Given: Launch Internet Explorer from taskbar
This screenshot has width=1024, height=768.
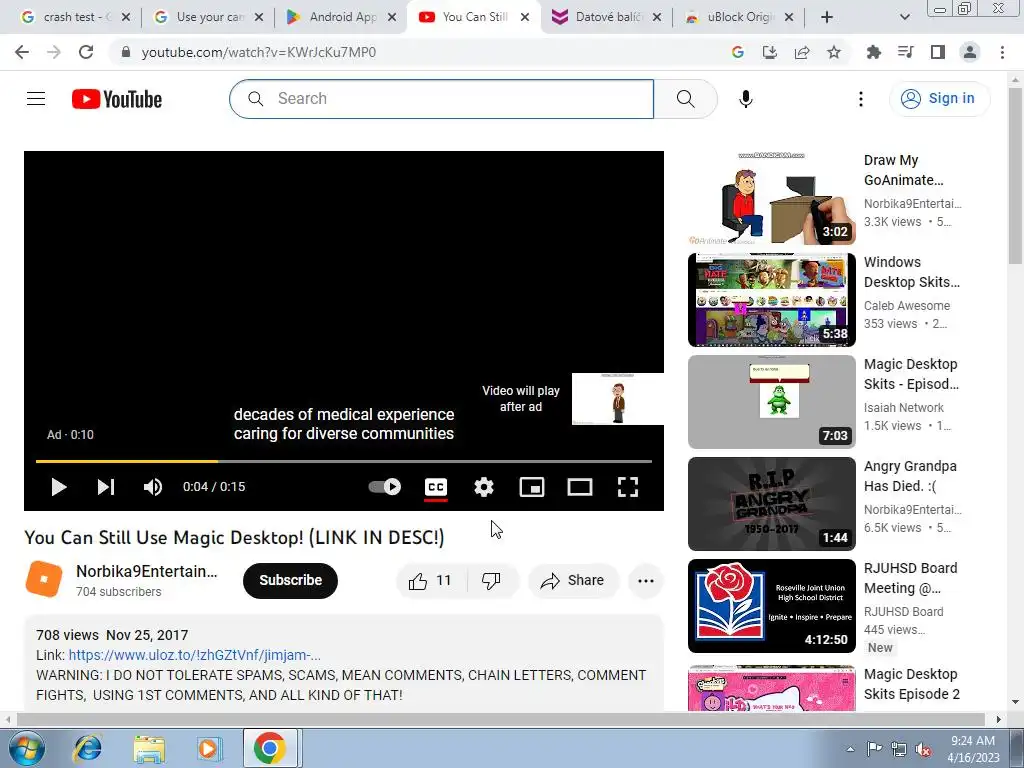Looking at the screenshot, I should click(87, 748).
